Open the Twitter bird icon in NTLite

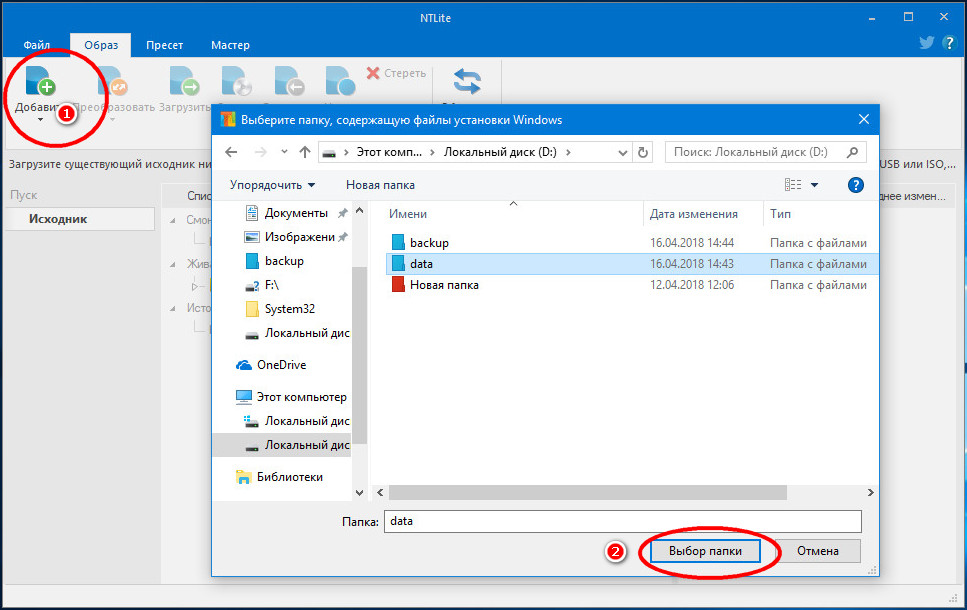tap(926, 43)
